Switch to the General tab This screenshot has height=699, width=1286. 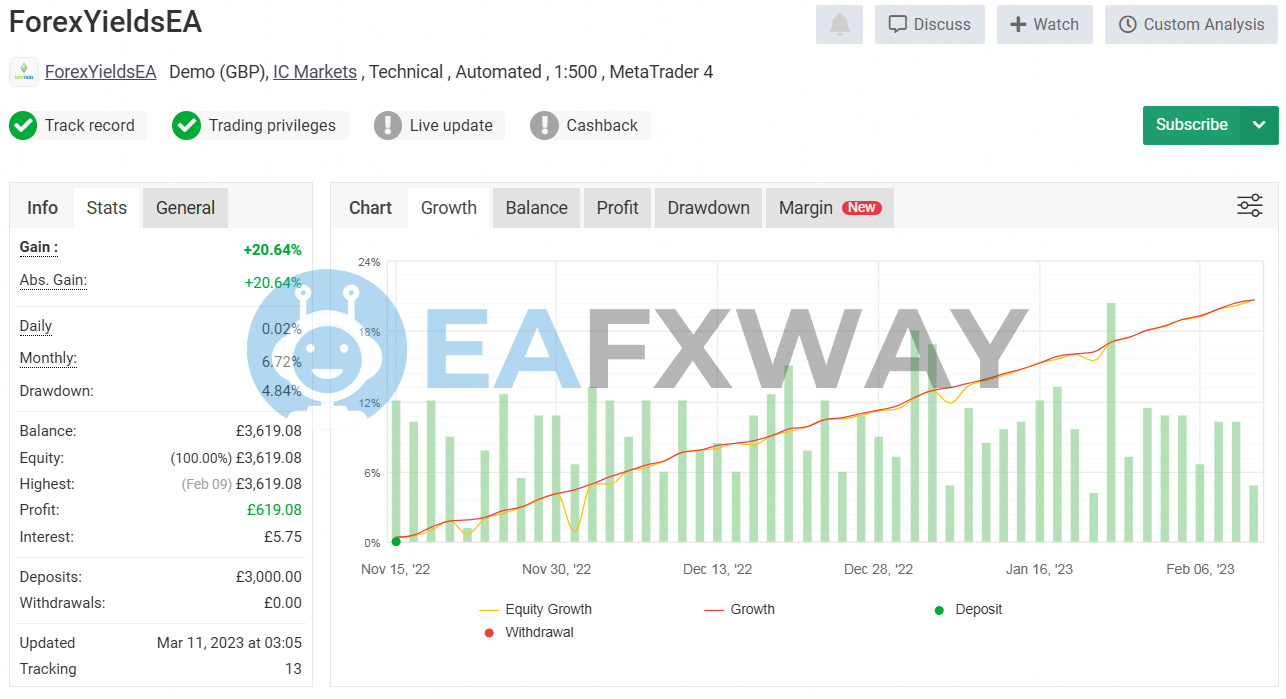(x=185, y=208)
